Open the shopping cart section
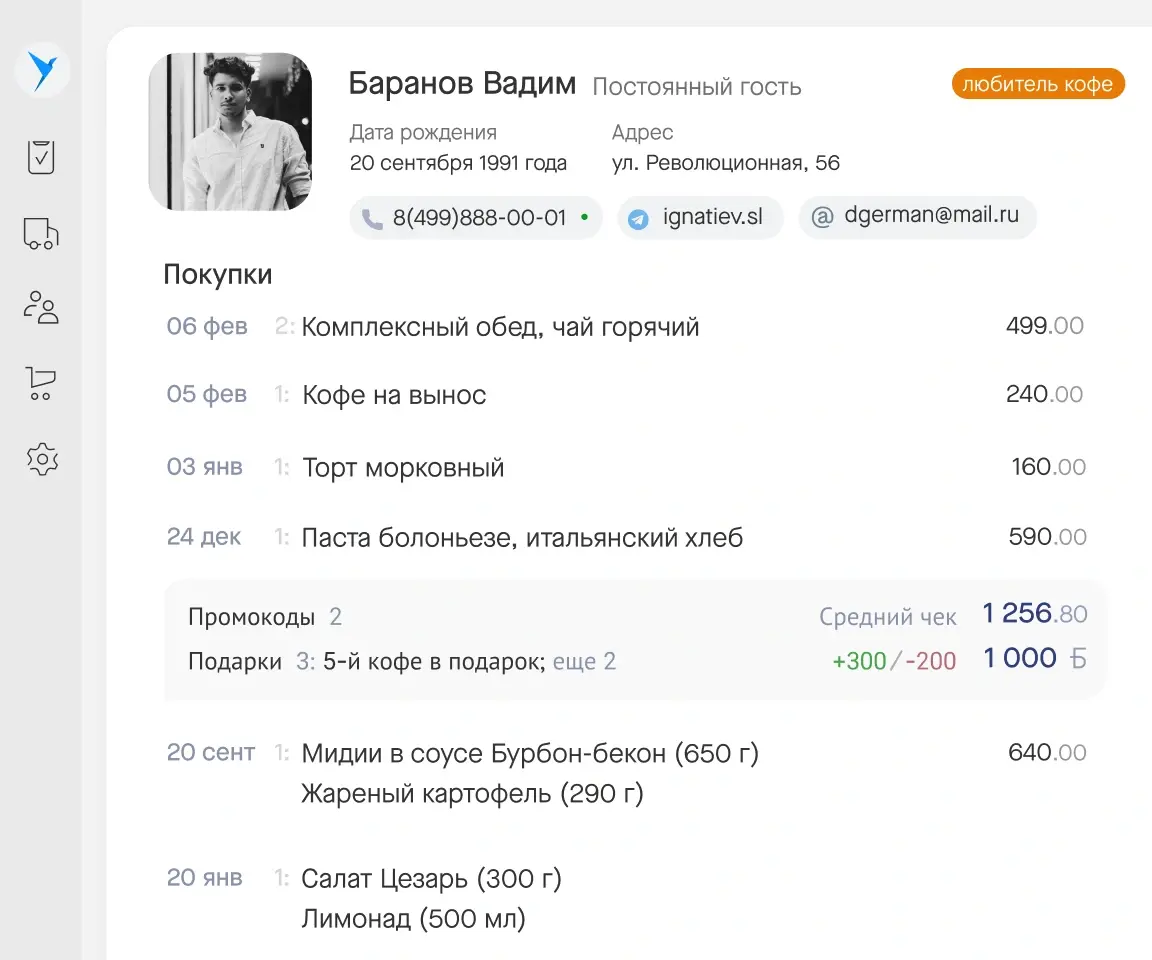This screenshot has width=1152, height=960. coord(41,383)
